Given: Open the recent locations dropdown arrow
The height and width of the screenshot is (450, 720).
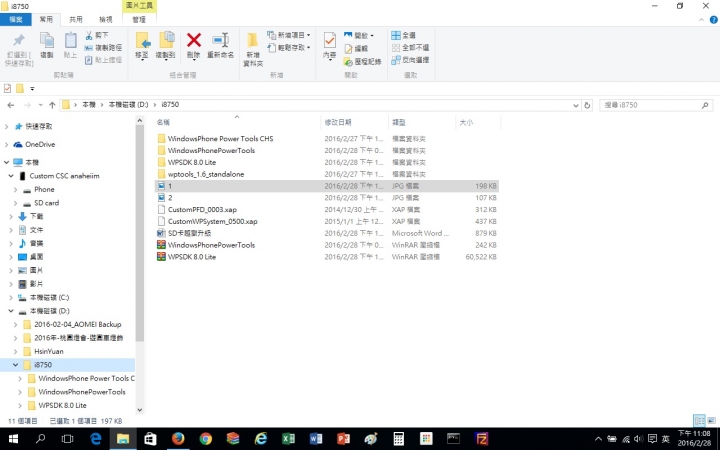Looking at the screenshot, I should coord(40,105).
